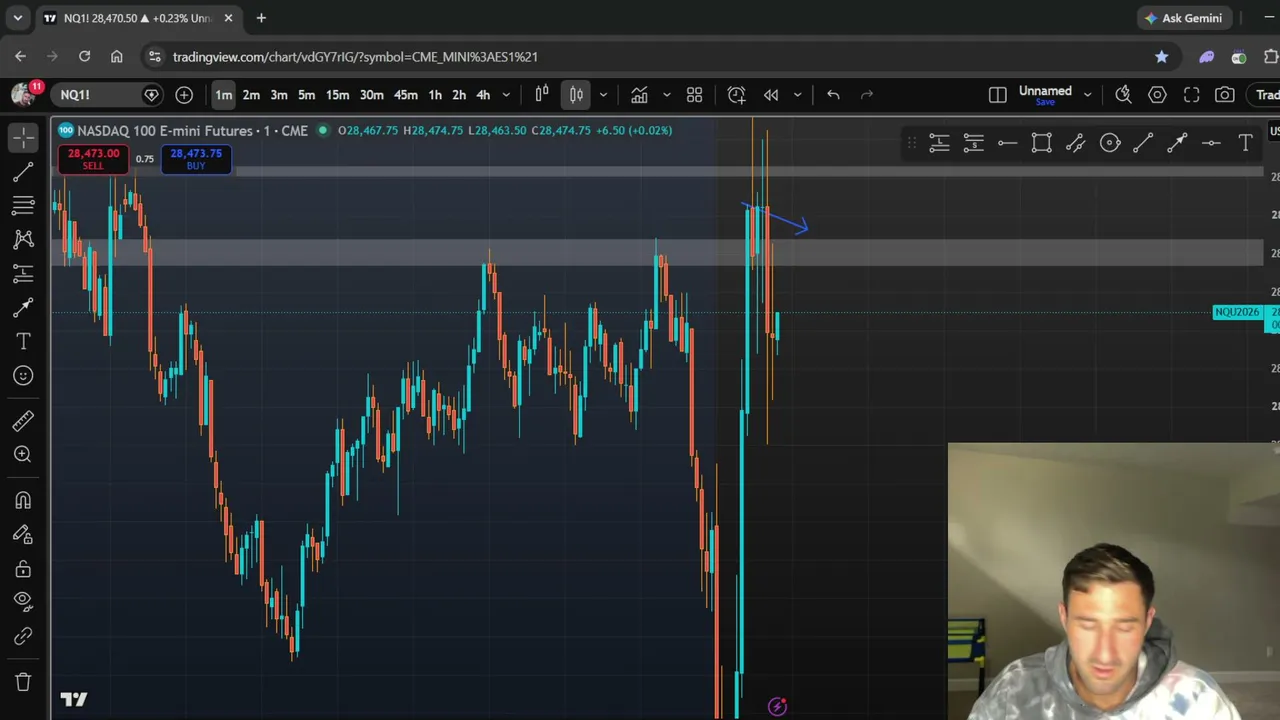Select the arrow tool in favorites toolbar

pyautogui.click(x=1177, y=143)
